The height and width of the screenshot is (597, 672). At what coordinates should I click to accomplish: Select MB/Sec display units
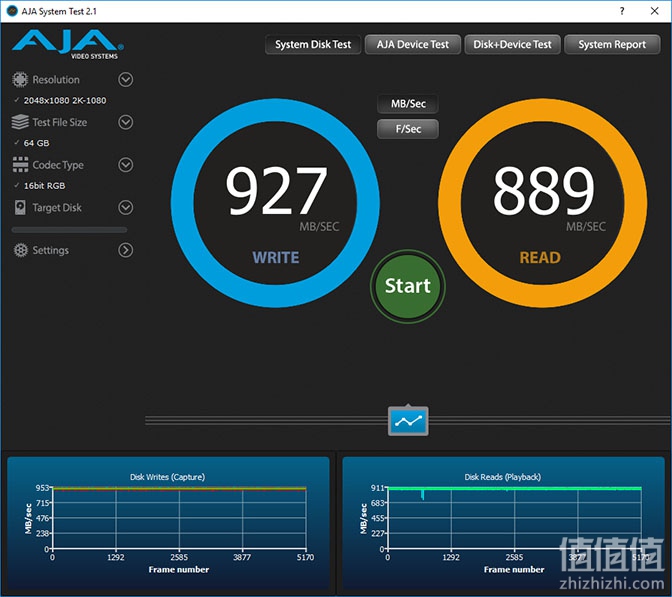(x=408, y=104)
